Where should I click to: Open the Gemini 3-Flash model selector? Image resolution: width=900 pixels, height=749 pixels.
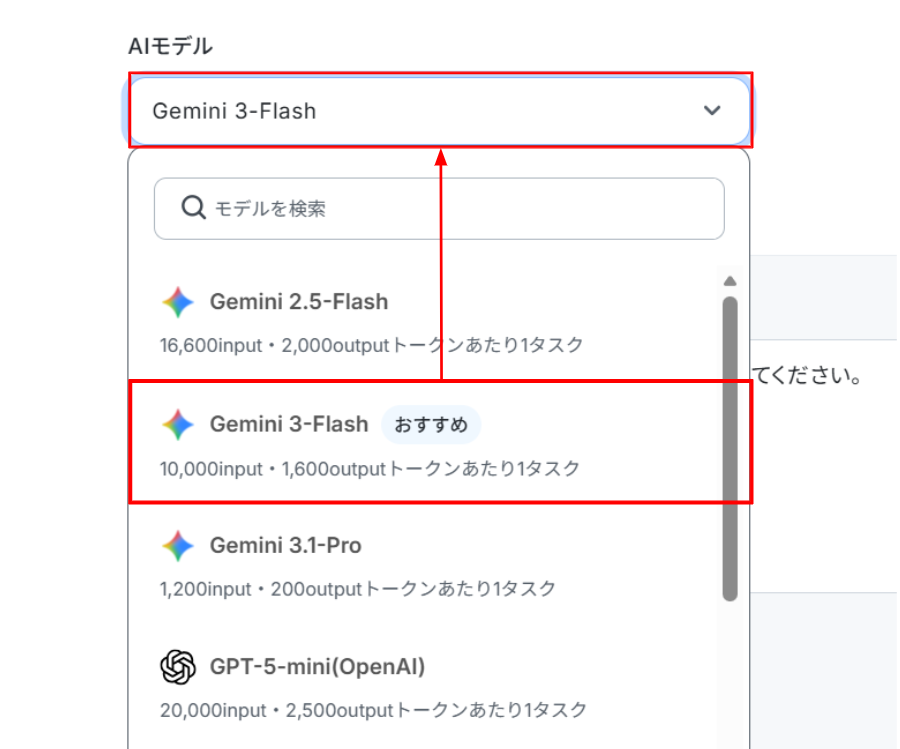click(x=440, y=110)
